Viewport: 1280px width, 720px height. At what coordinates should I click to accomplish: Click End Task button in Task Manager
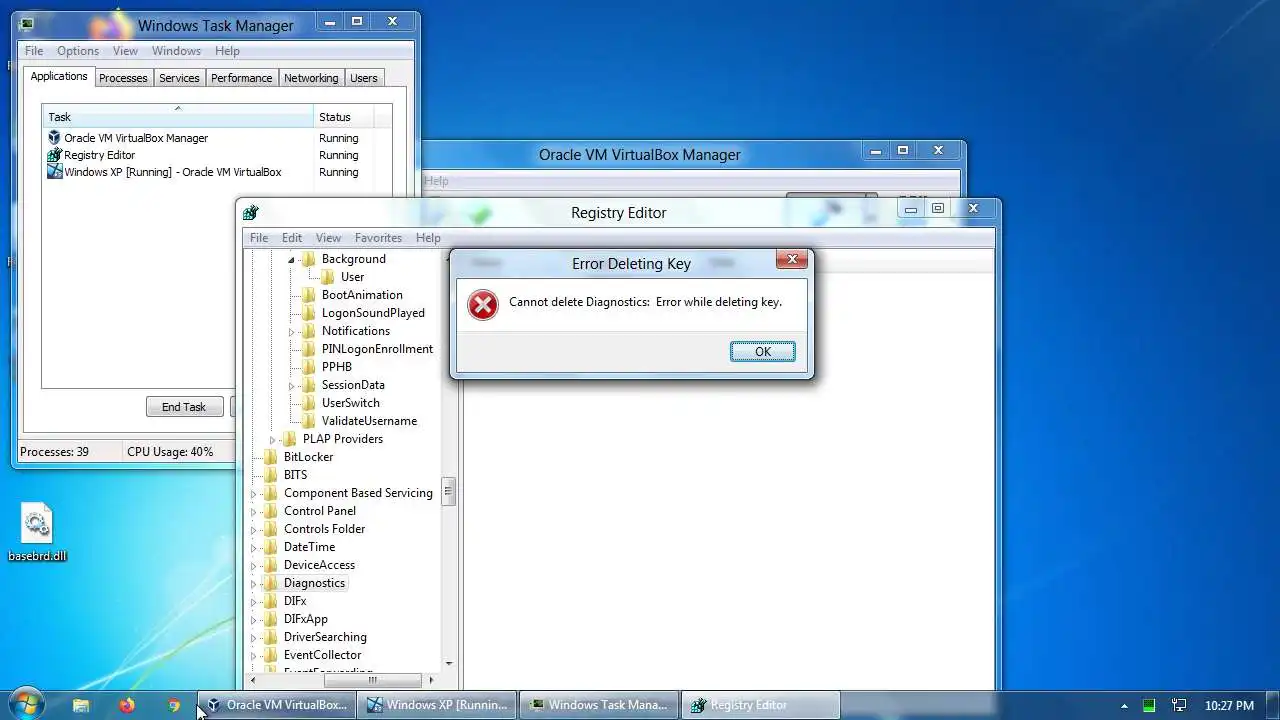tap(184, 407)
